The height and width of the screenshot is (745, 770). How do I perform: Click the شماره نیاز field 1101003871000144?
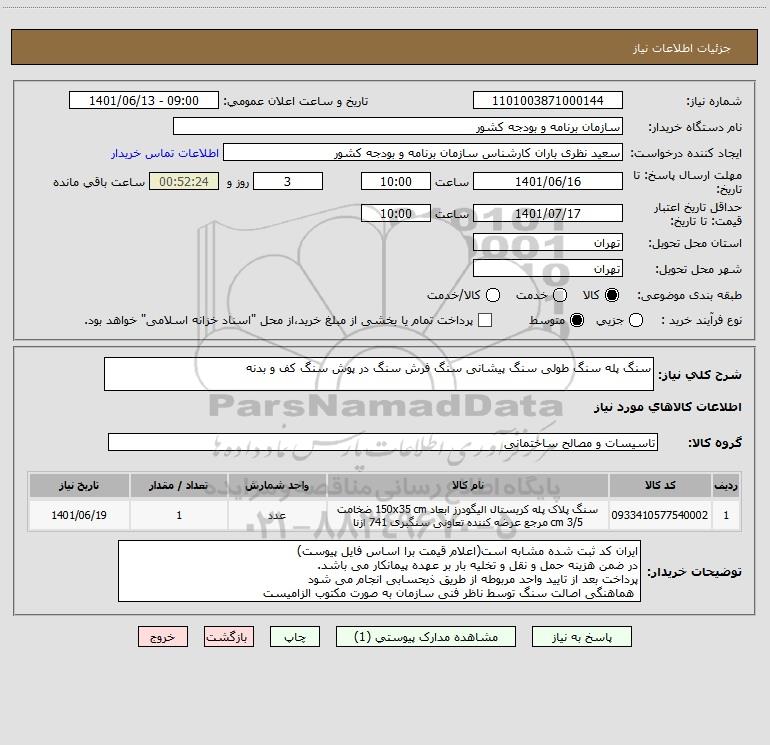coord(548,101)
